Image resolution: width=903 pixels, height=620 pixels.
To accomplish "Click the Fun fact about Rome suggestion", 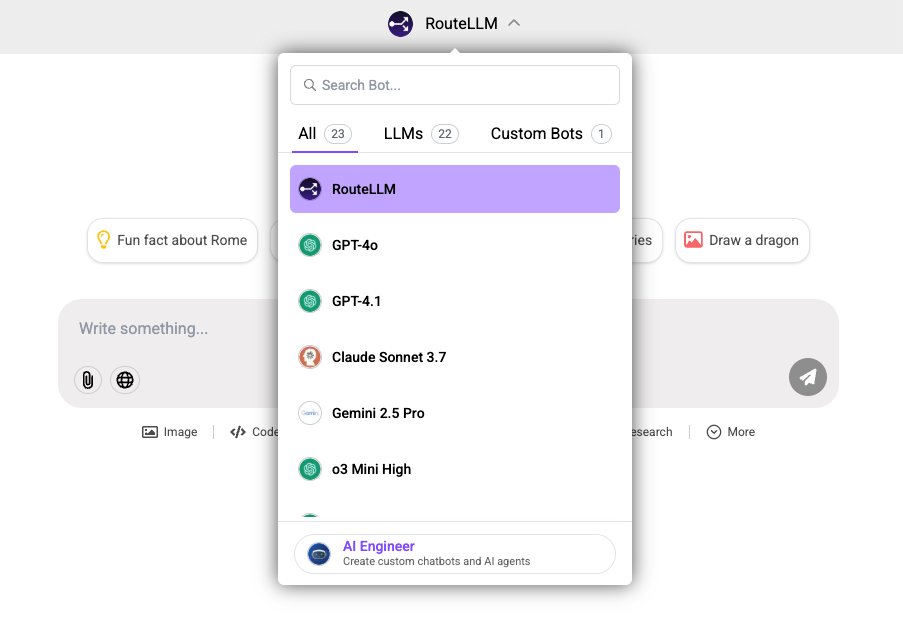I will pyautogui.click(x=172, y=241).
